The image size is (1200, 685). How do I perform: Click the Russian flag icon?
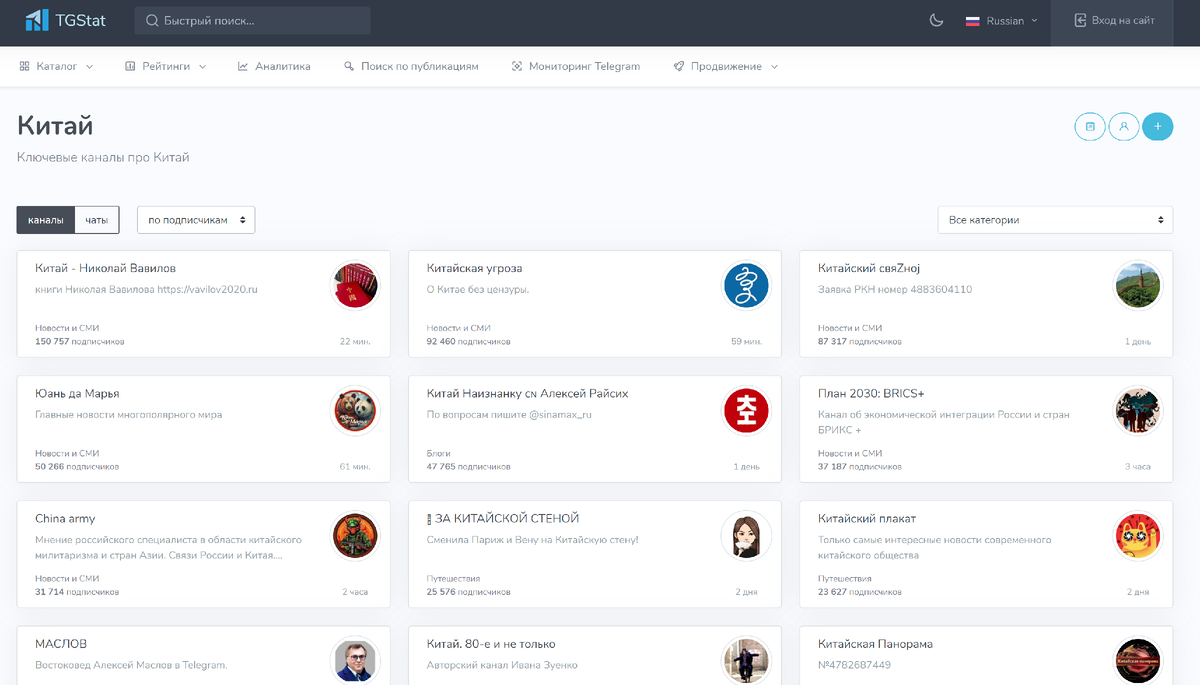point(971,20)
